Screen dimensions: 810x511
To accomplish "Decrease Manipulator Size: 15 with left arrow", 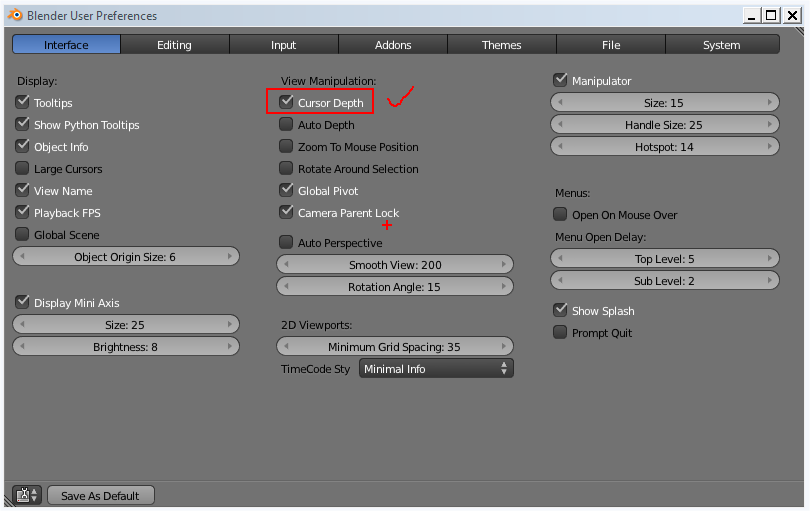I will tap(560, 103).
